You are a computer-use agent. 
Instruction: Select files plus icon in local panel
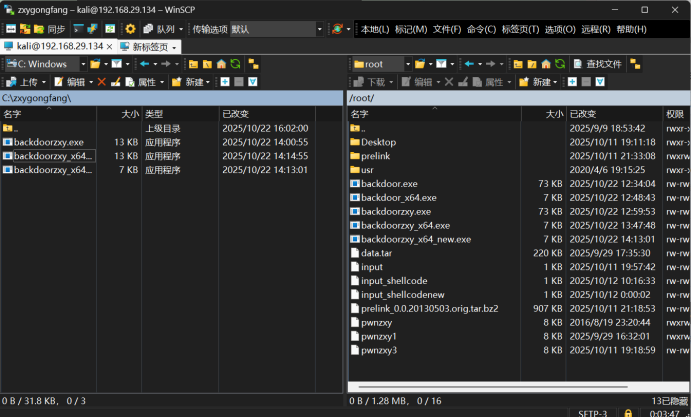[225, 82]
